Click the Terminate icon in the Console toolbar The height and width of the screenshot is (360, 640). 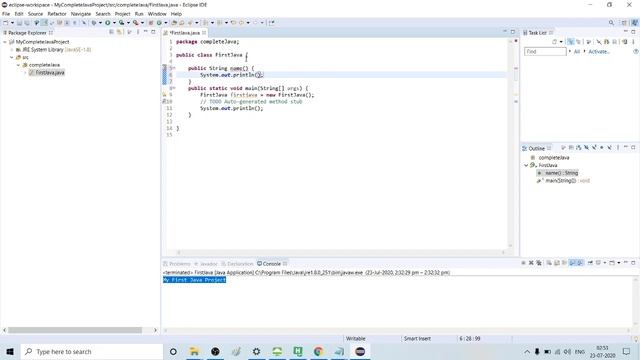pyautogui.click(x=523, y=263)
